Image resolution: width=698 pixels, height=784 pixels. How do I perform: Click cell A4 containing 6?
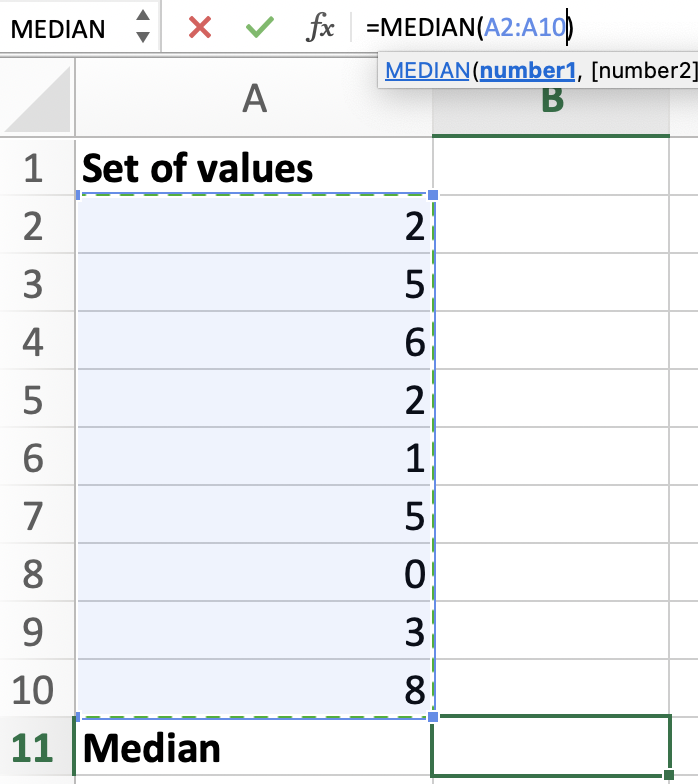tap(254, 341)
